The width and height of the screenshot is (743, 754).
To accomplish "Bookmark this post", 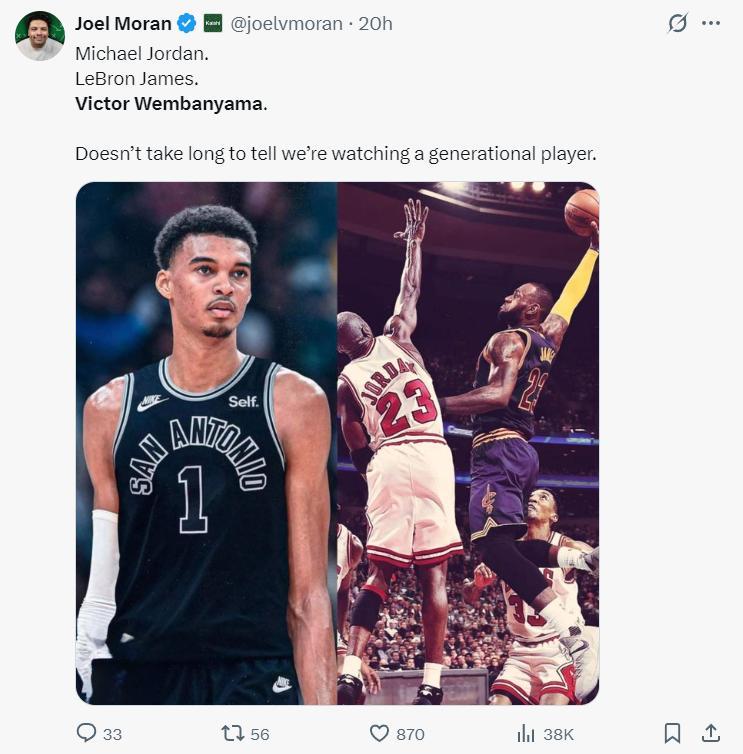I will coord(672,733).
